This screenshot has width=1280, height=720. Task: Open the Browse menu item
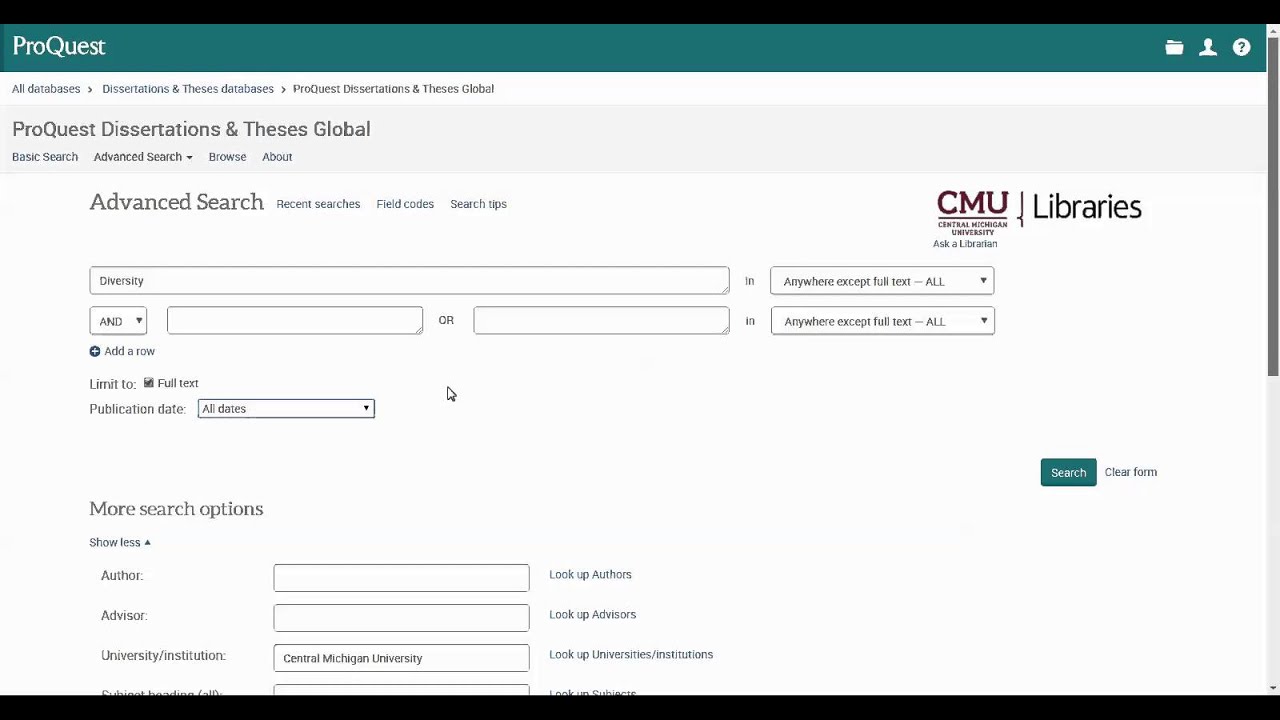227,157
